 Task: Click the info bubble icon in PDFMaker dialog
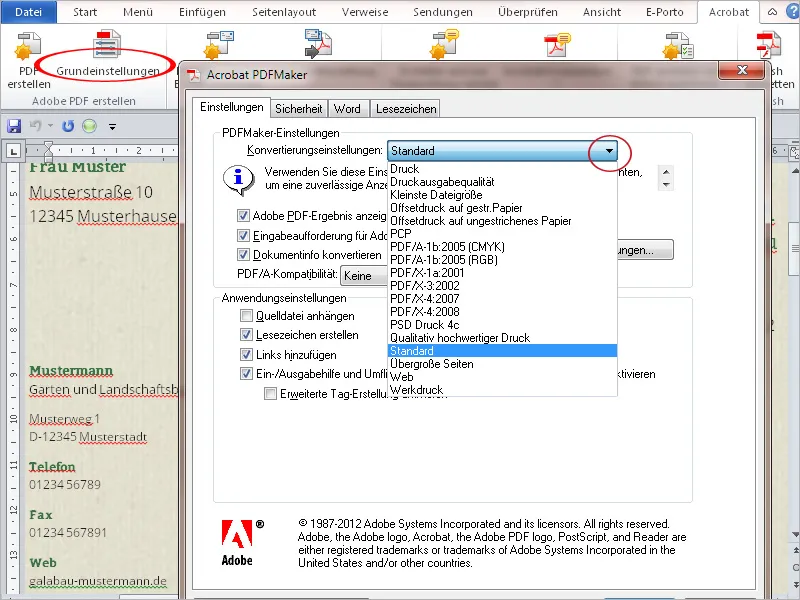coord(238,180)
